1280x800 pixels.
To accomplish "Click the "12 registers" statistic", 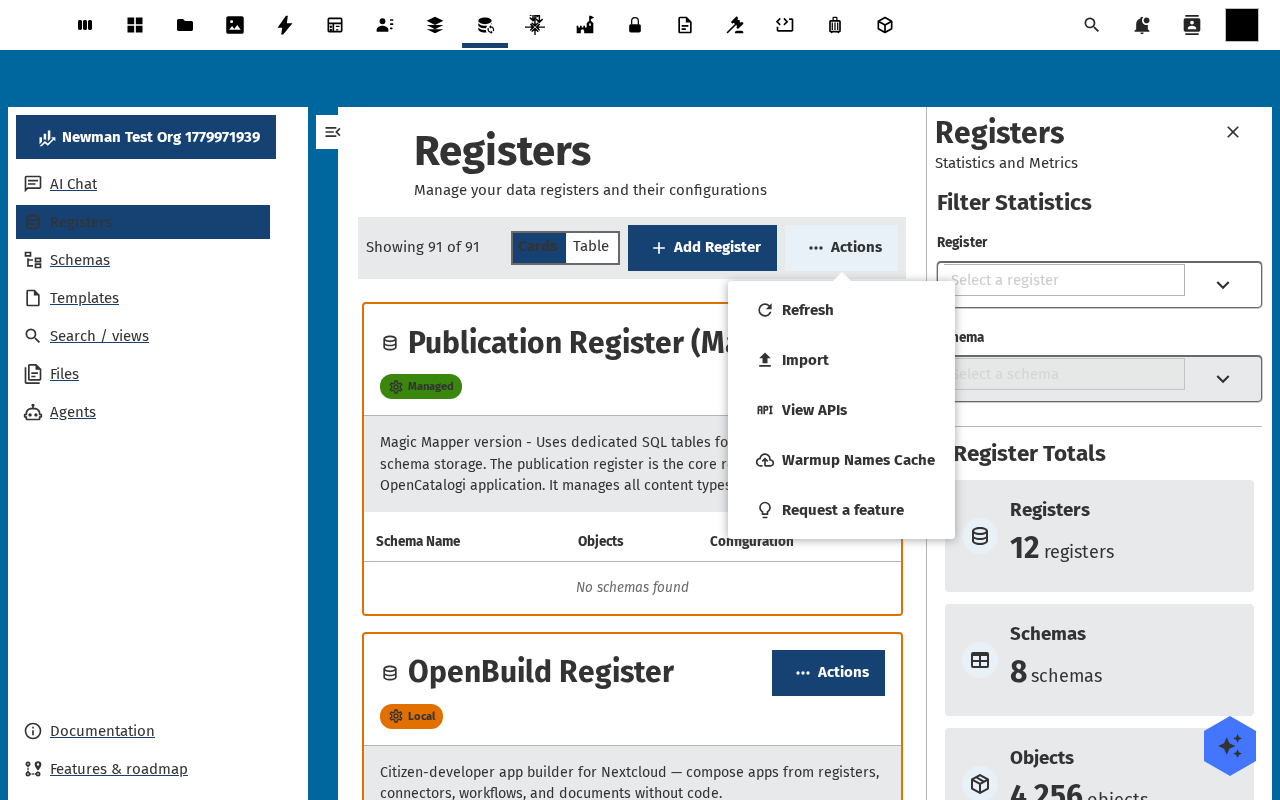I will [1062, 548].
